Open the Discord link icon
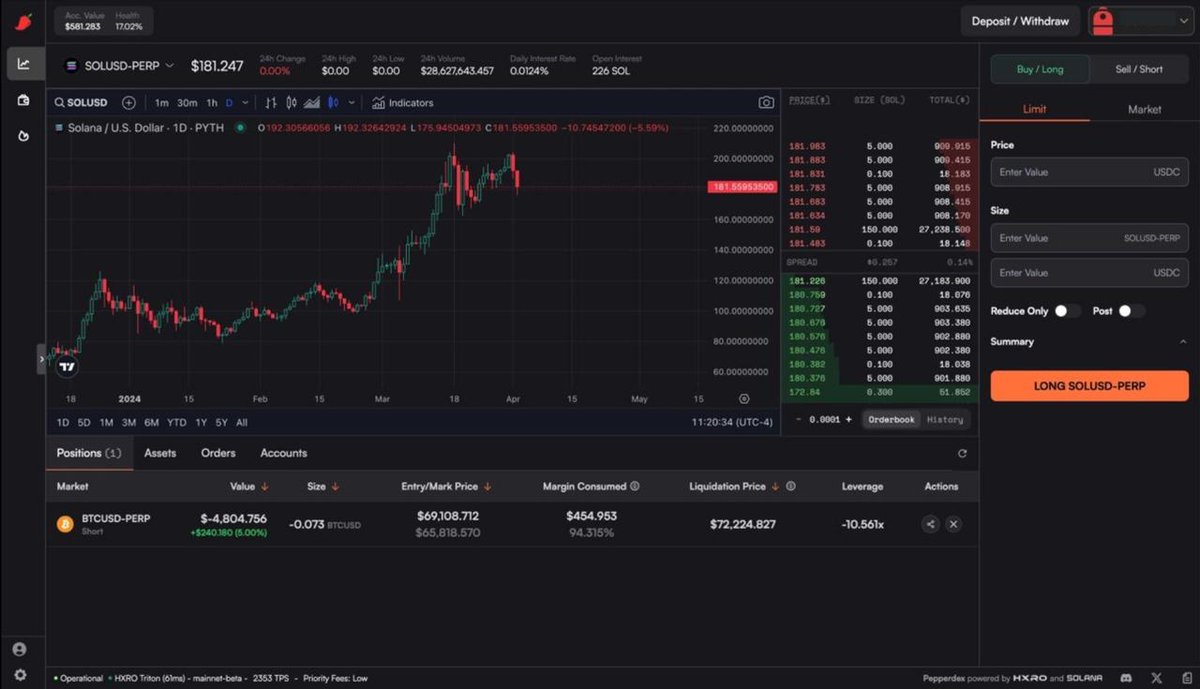1200x689 pixels. point(1128,678)
